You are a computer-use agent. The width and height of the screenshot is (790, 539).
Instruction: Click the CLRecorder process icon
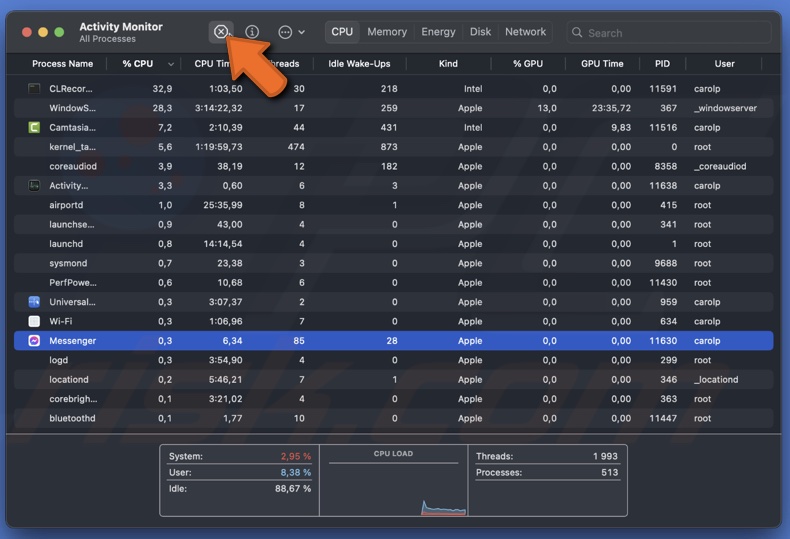tap(34, 89)
